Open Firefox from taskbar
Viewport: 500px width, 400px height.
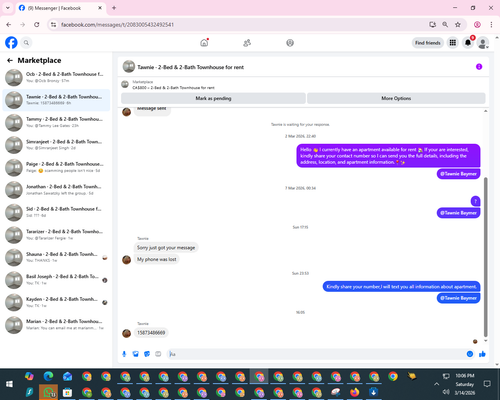pos(355,392)
